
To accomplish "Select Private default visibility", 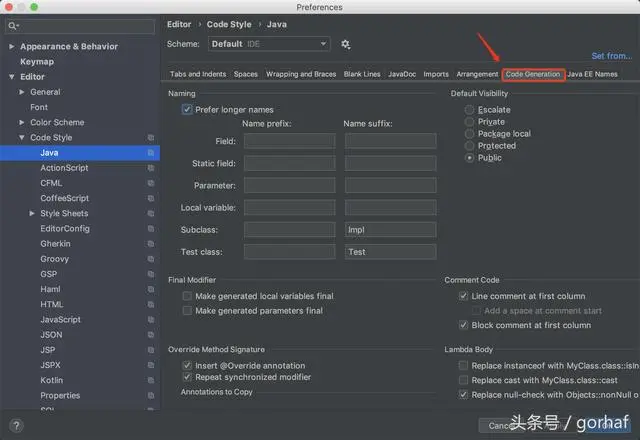I will point(469,122).
